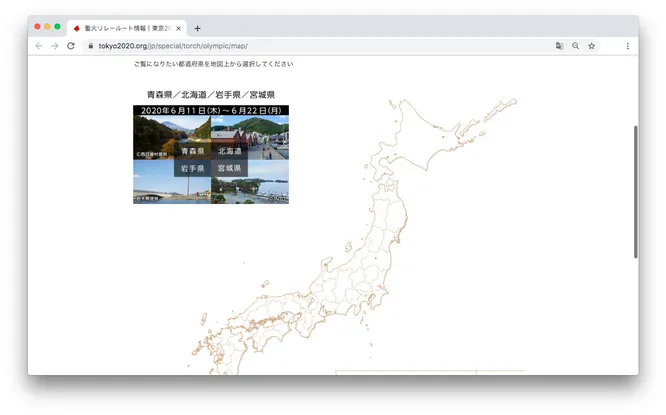Click the 青森県／北海道／岩手県／宮城県 heading

click(x=211, y=94)
